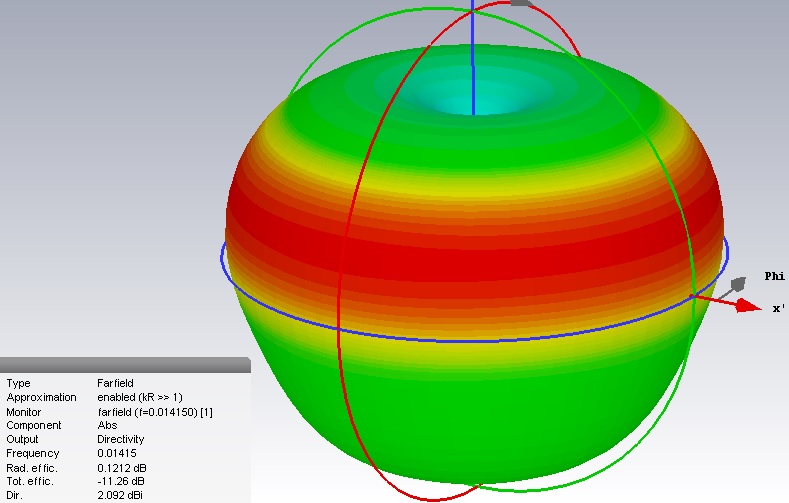Screen dimensions: 789x503
Task: Click the red x' axis arrowhead
Action: (x=748, y=305)
